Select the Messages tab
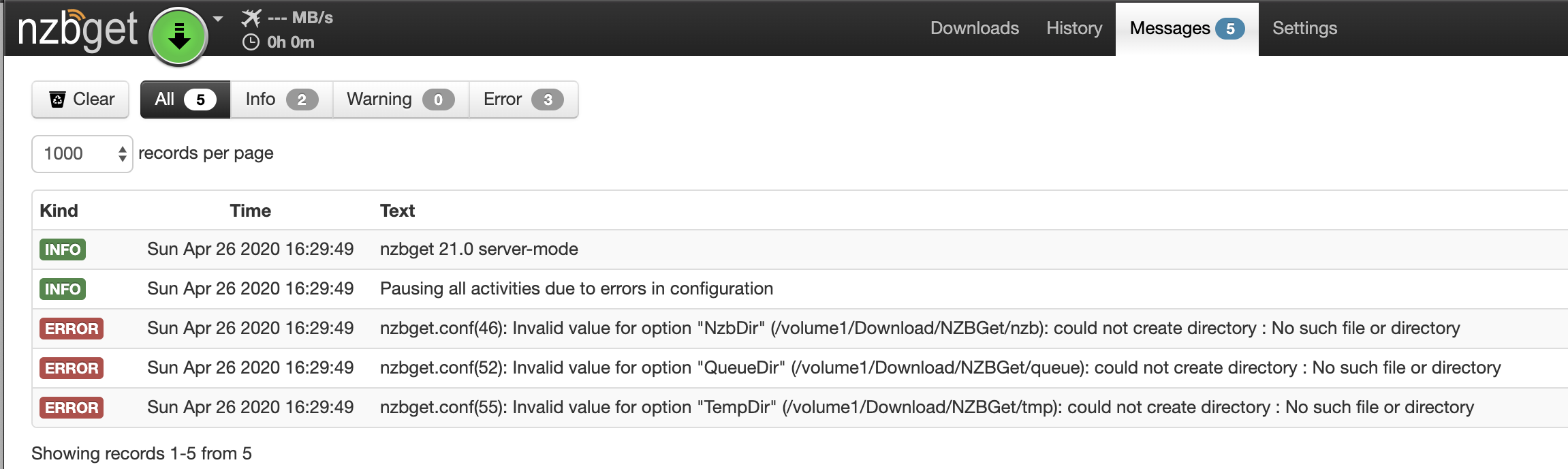Viewport: 1568px width, 469px height. point(1187,29)
